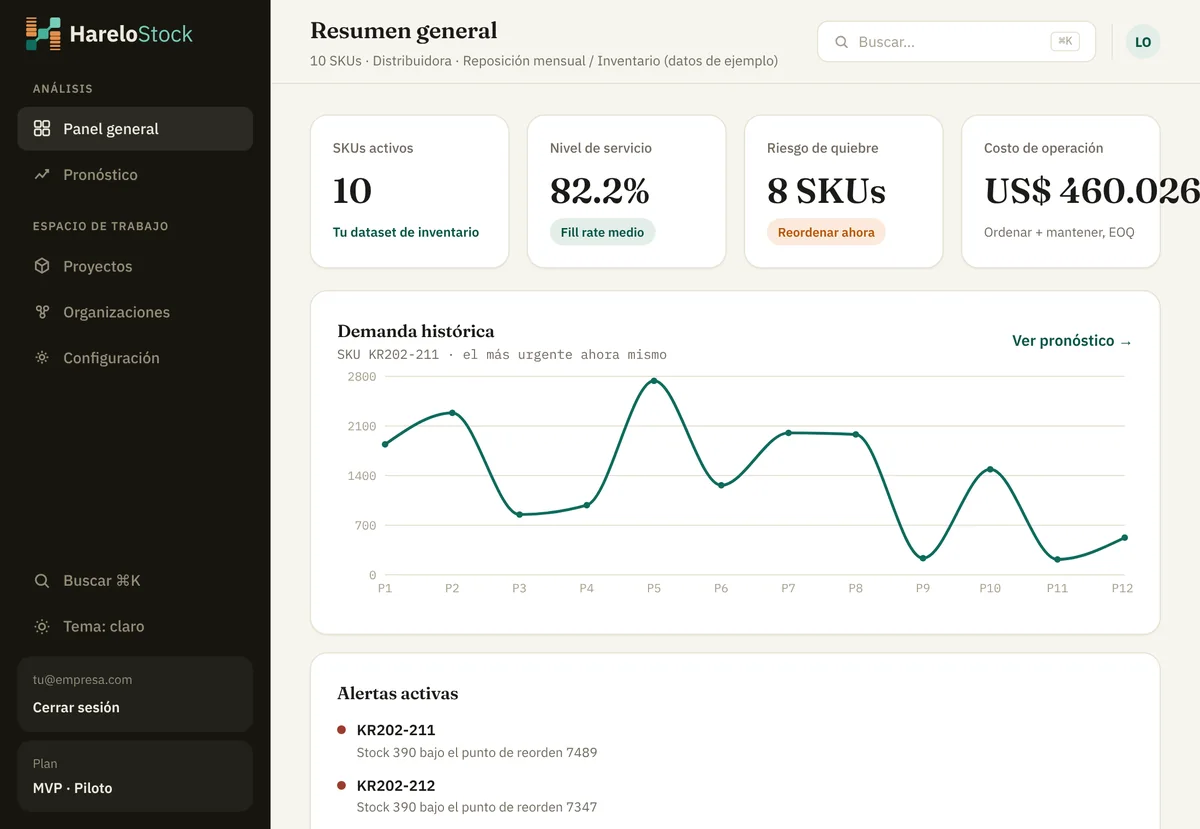
Task: Click the sun icon next to Tema: claro
Action: coord(42,627)
